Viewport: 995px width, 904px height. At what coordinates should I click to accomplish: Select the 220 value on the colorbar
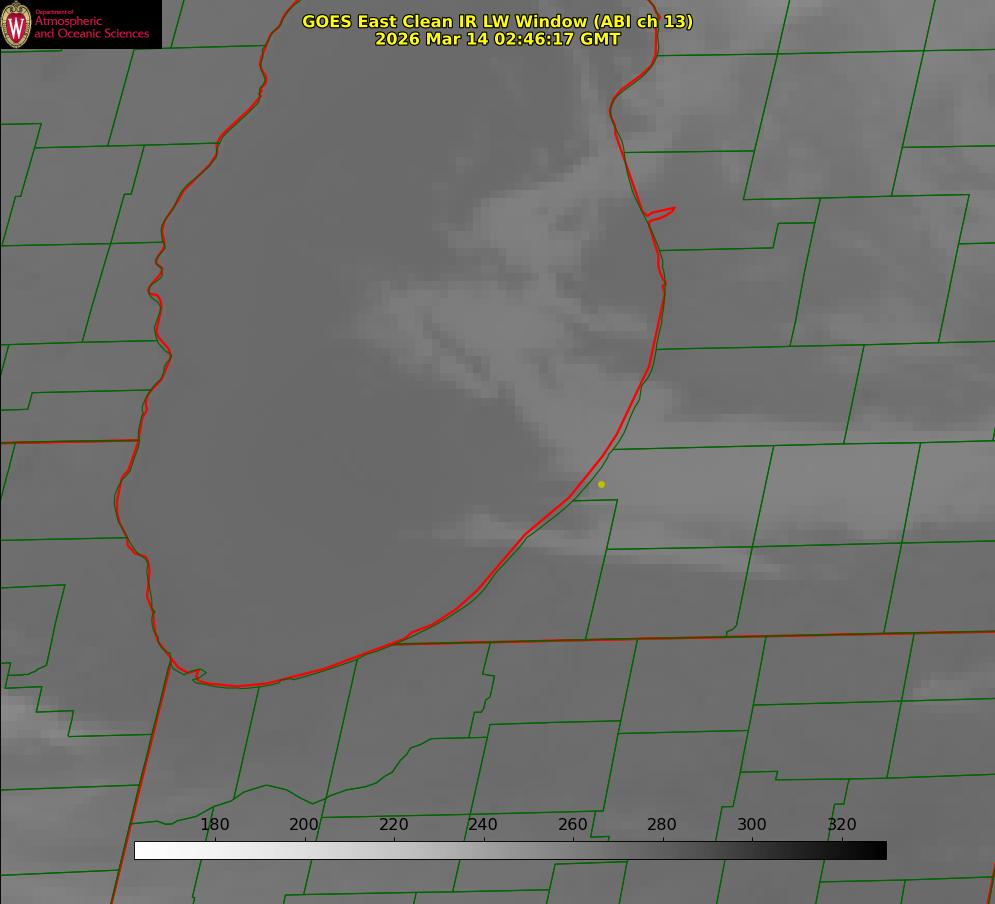(x=394, y=825)
